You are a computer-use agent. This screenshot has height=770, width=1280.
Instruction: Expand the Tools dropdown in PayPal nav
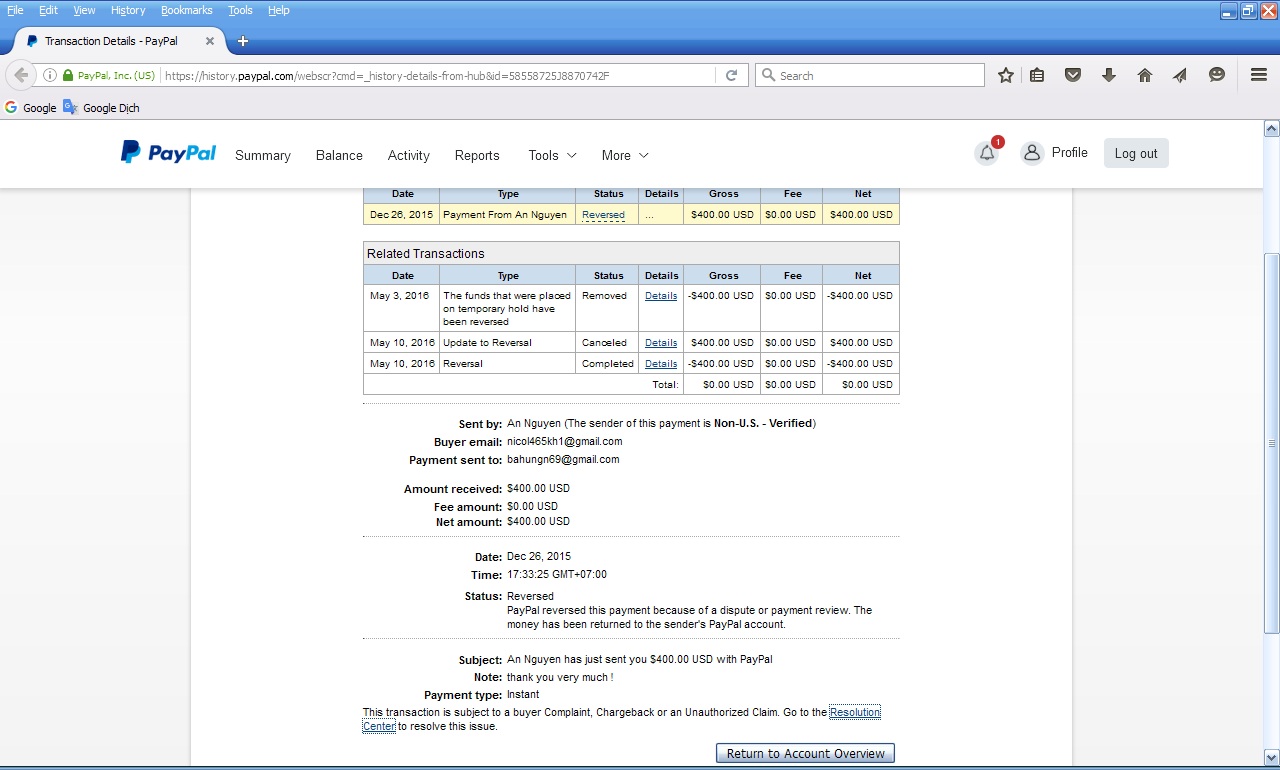coord(552,155)
